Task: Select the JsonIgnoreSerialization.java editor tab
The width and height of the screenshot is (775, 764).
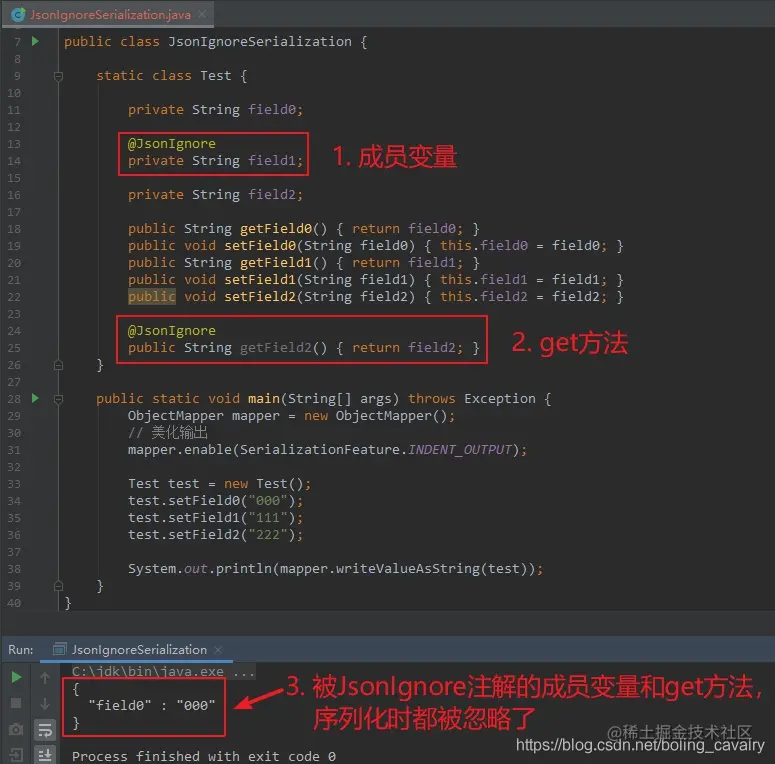Action: [110, 15]
